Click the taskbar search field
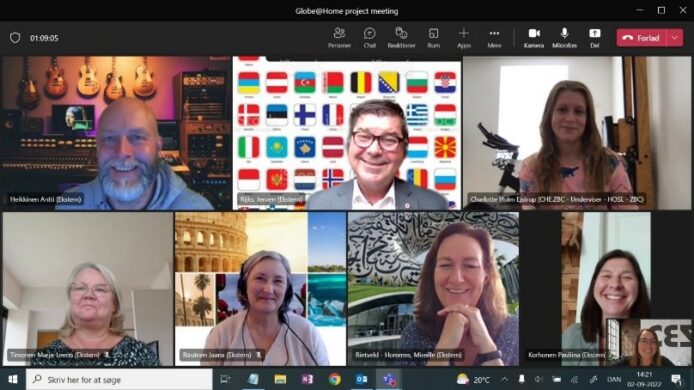 coord(119,379)
